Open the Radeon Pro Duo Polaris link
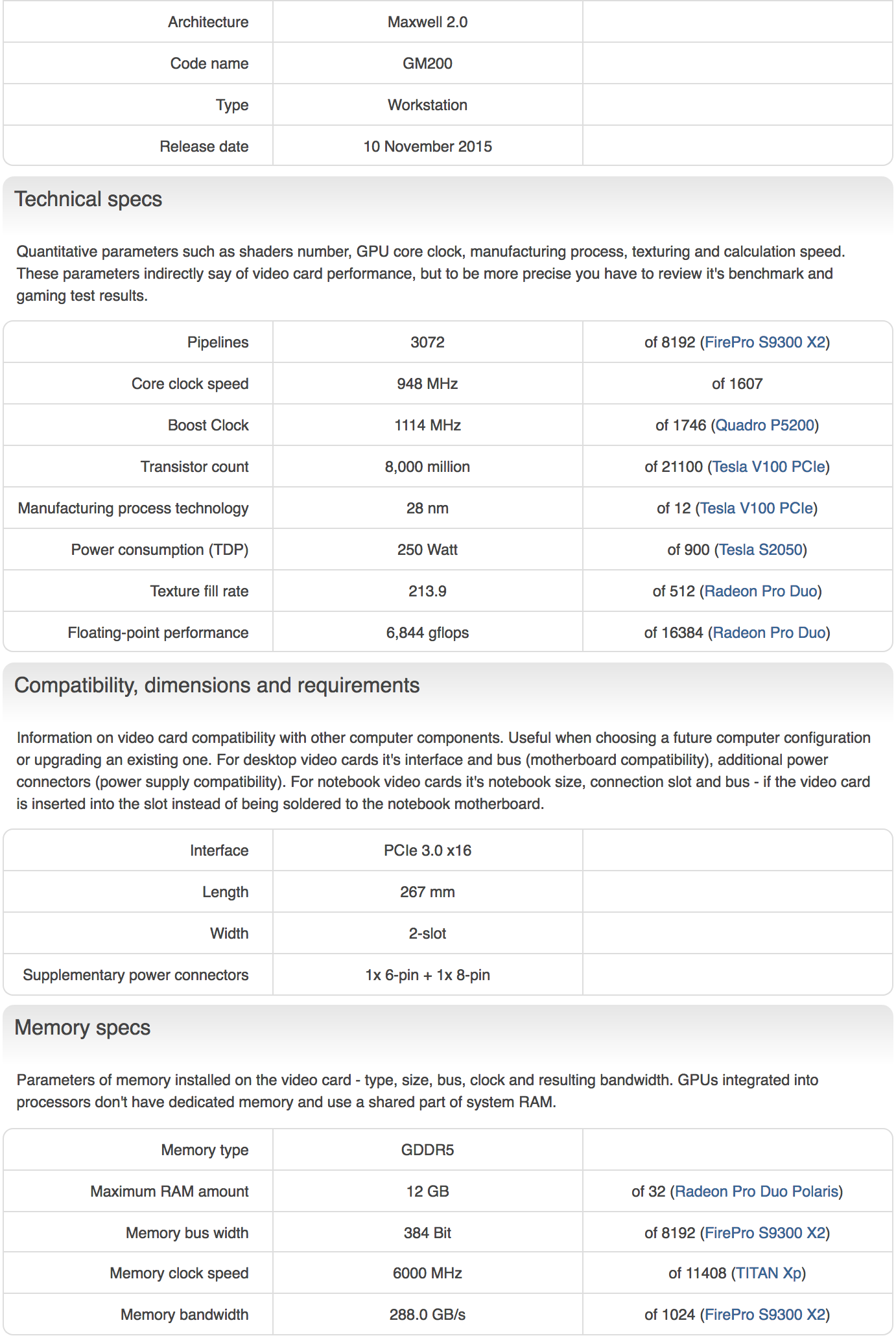The height and width of the screenshot is (1338, 896). (x=757, y=1191)
